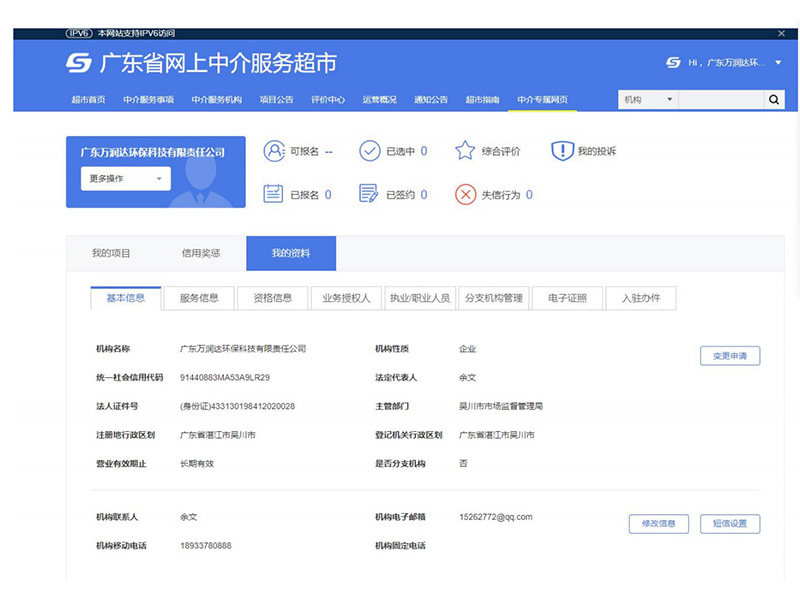Select the 电子证照 tab
The image size is (800, 600).
coord(568,298)
